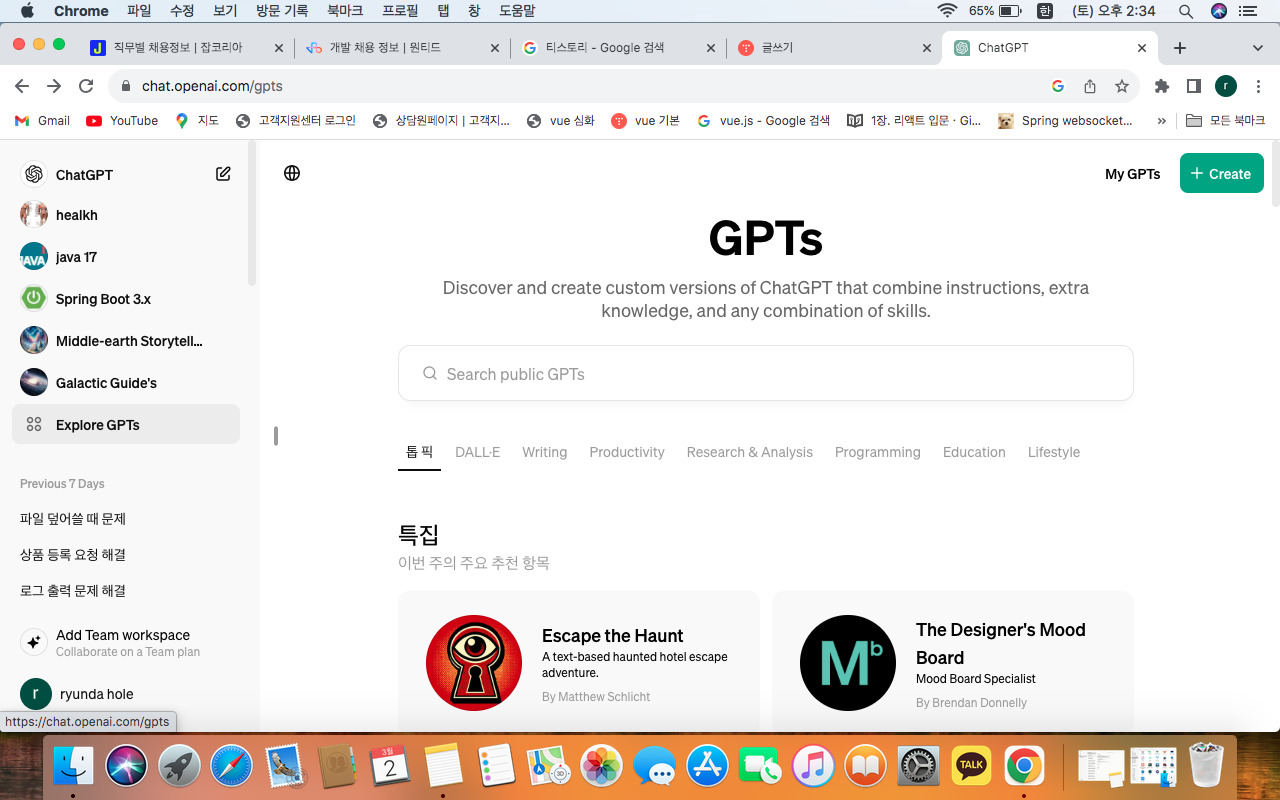Open the Middle-earth Storytell… GPT
This screenshot has width=1280, height=800.
(x=126, y=341)
